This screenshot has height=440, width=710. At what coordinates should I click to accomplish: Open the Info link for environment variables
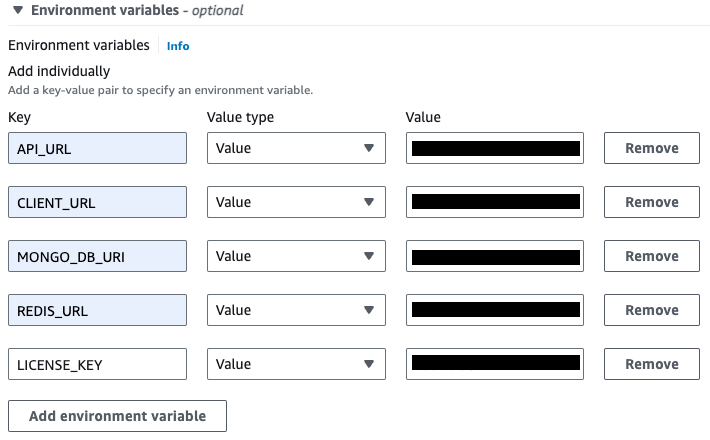click(x=178, y=46)
